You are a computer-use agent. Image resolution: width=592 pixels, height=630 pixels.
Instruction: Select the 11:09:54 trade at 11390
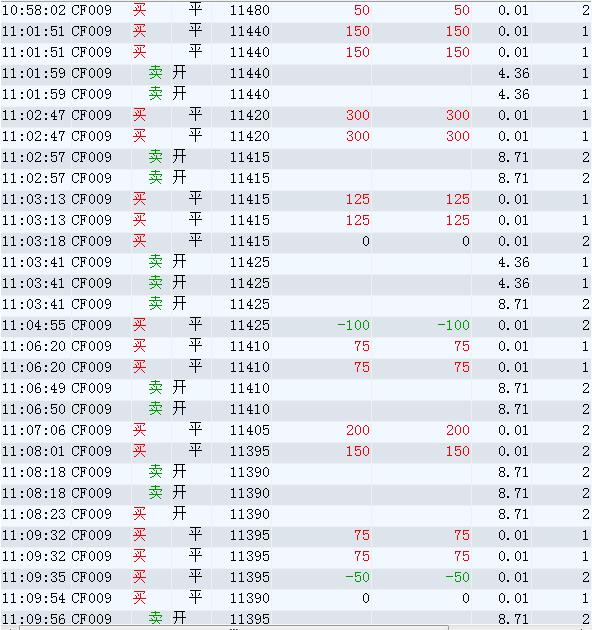[296, 598]
